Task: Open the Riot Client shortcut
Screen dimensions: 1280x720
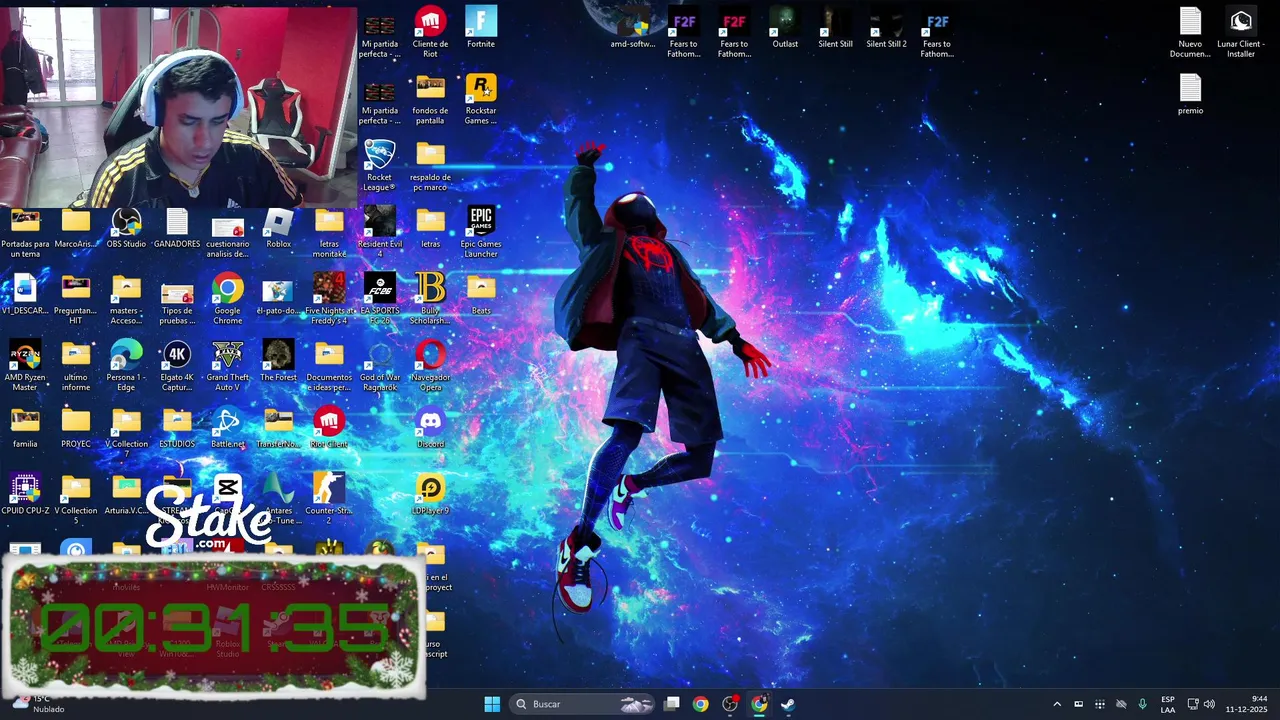Action: 329,428
